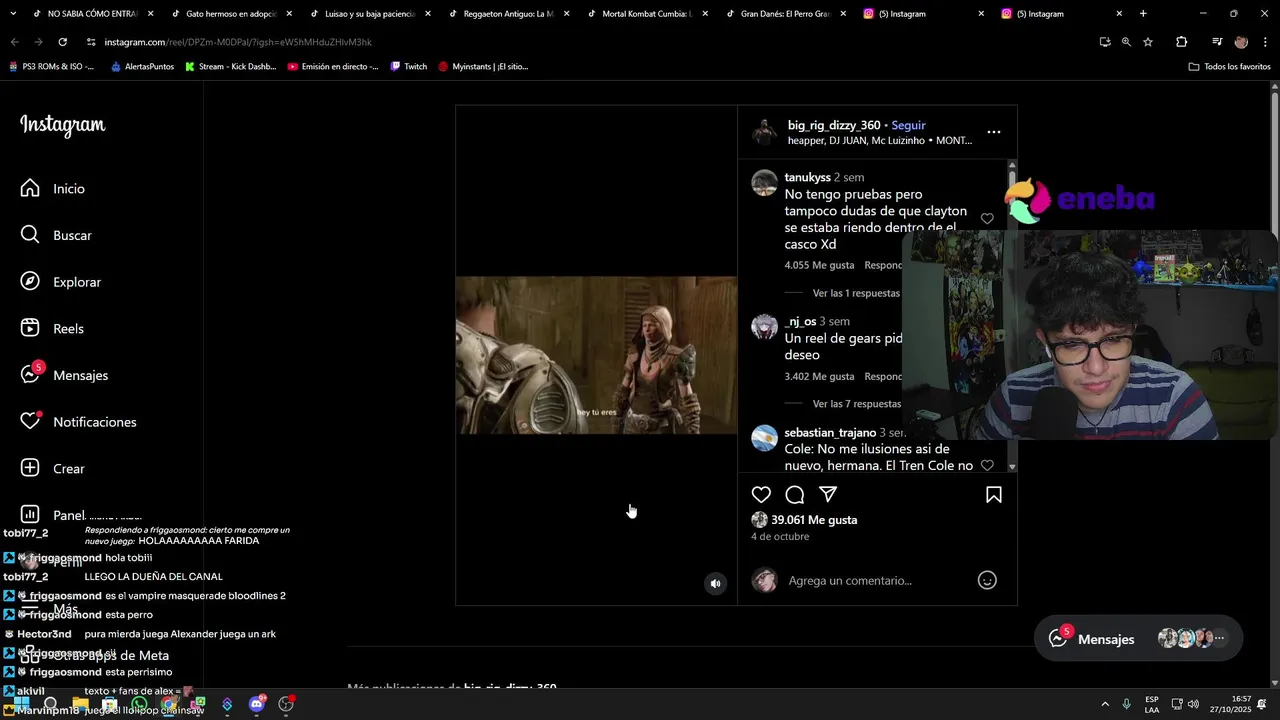The image size is (1280, 720).
Task: Open taskbar volume speaker icon
Action: 1193,704
